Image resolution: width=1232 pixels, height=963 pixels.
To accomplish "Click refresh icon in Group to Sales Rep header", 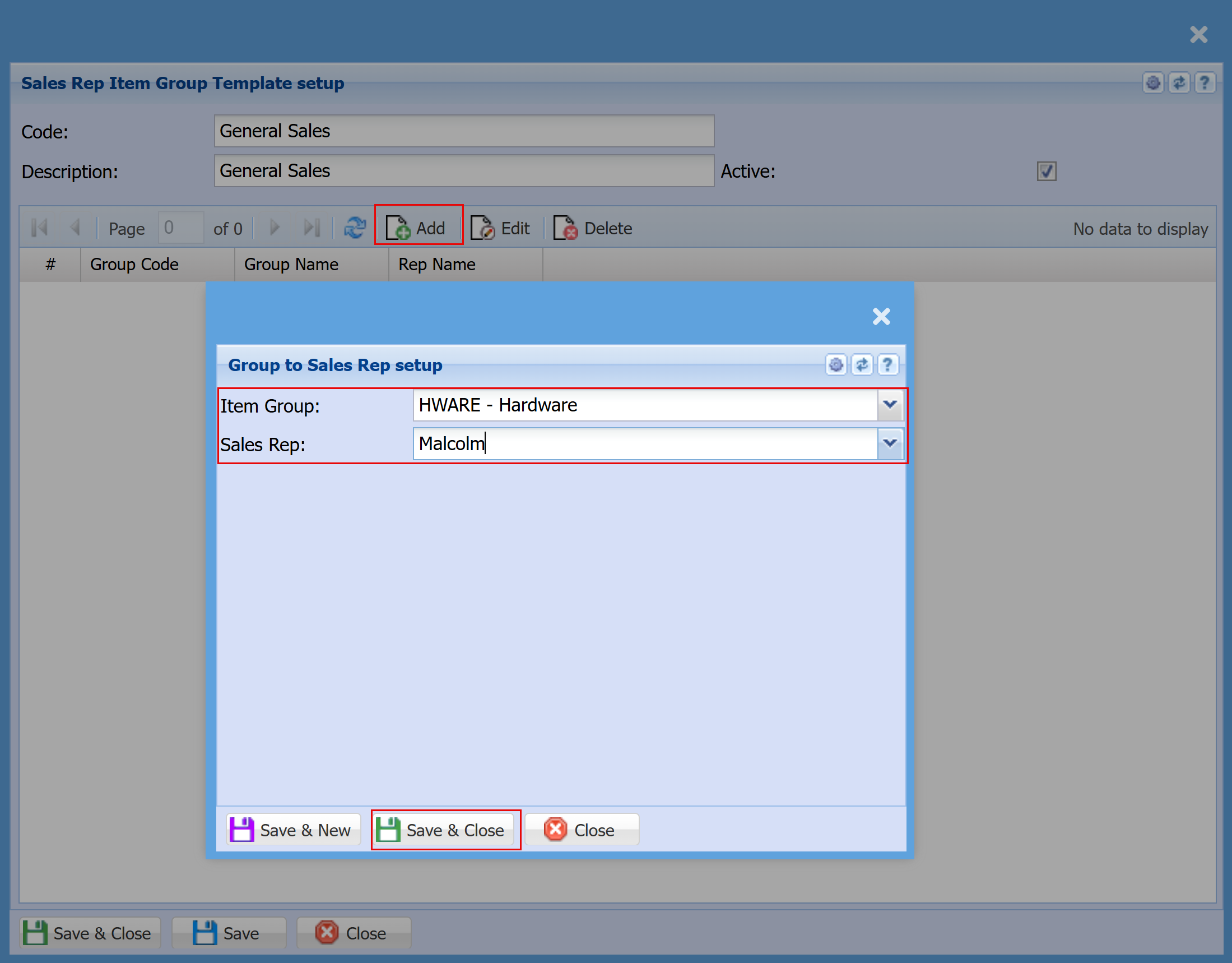I will coord(861,365).
